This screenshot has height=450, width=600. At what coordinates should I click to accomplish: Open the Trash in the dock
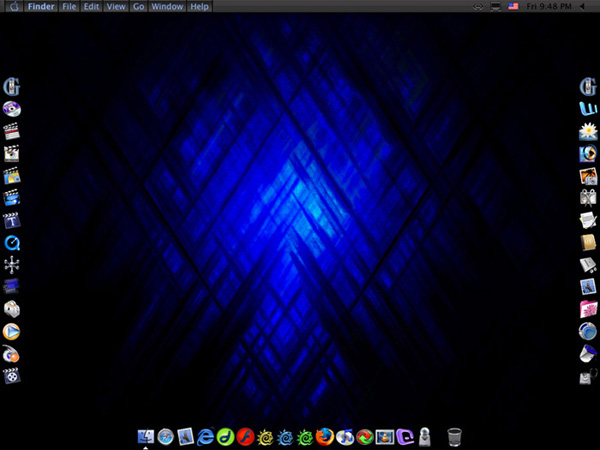pos(455,436)
